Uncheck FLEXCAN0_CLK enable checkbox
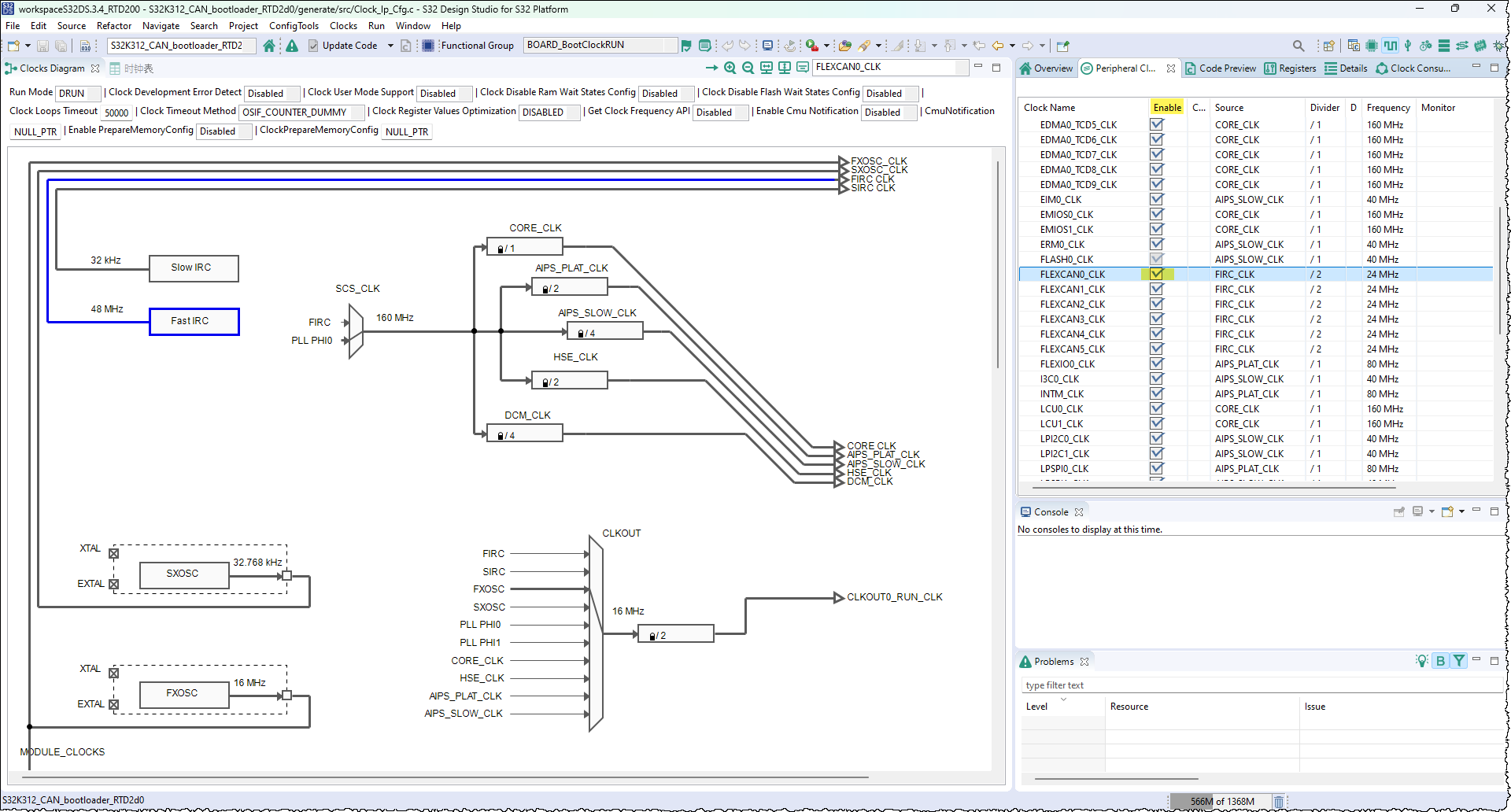 click(x=1157, y=274)
